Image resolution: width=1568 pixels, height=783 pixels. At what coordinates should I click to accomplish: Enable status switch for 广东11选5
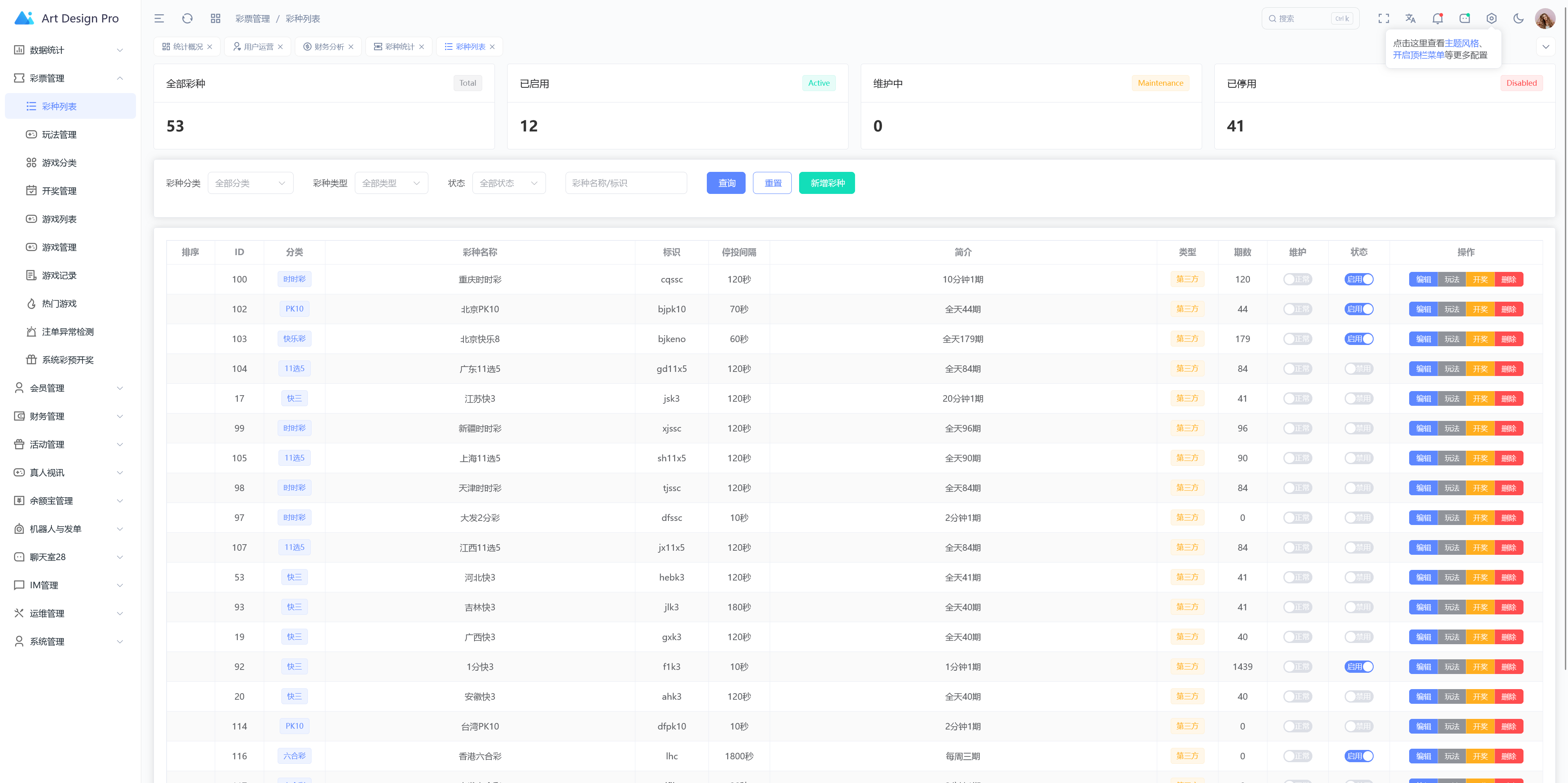pyautogui.click(x=1359, y=369)
